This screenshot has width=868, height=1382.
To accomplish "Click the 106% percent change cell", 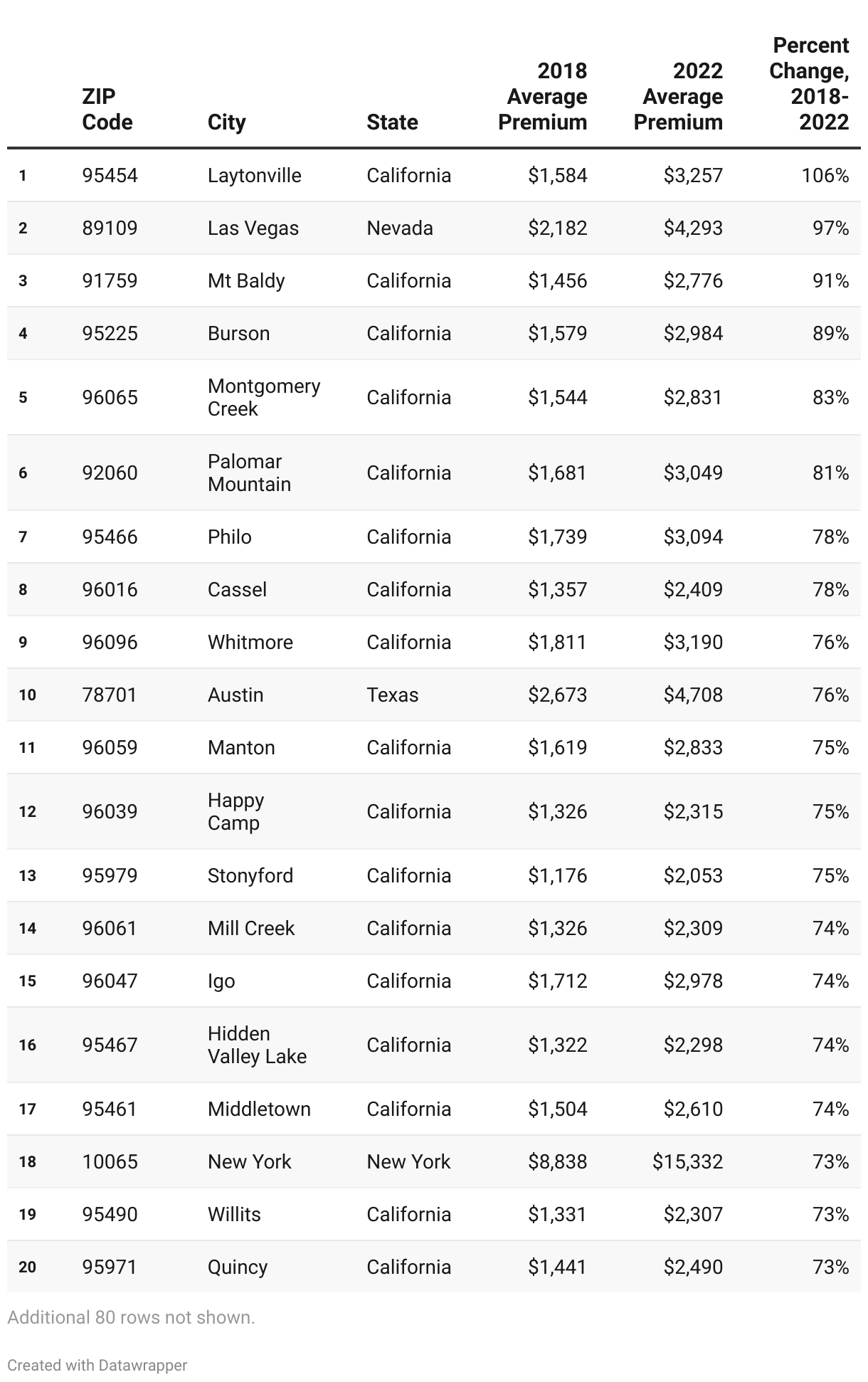I will click(x=825, y=175).
